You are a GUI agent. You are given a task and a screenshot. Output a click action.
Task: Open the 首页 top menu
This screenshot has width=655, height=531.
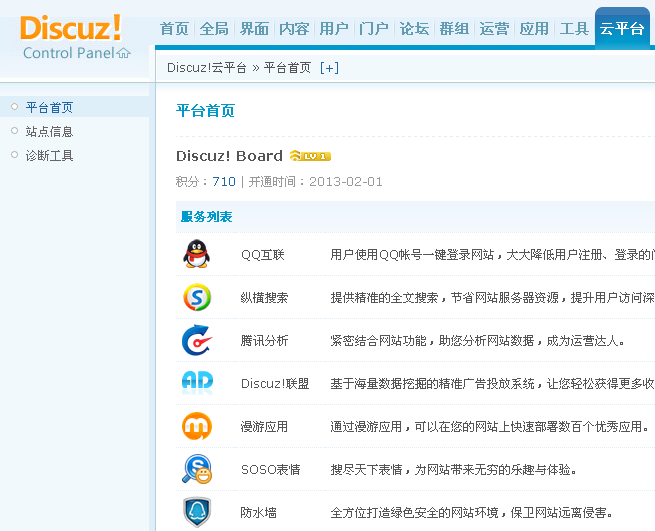(174, 29)
